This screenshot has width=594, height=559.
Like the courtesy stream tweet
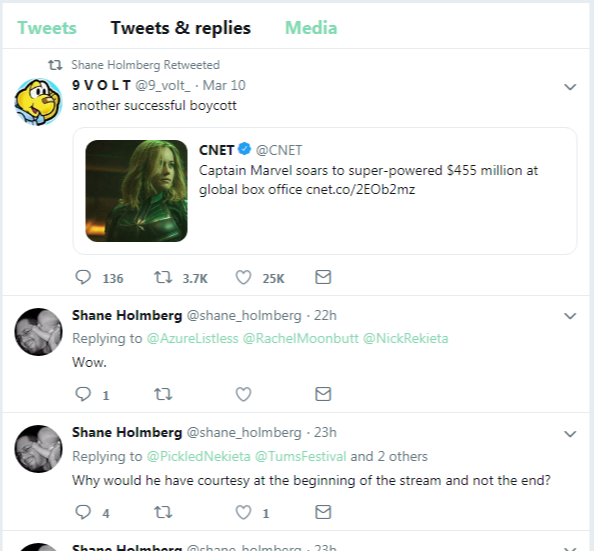click(x=243, y=512)
